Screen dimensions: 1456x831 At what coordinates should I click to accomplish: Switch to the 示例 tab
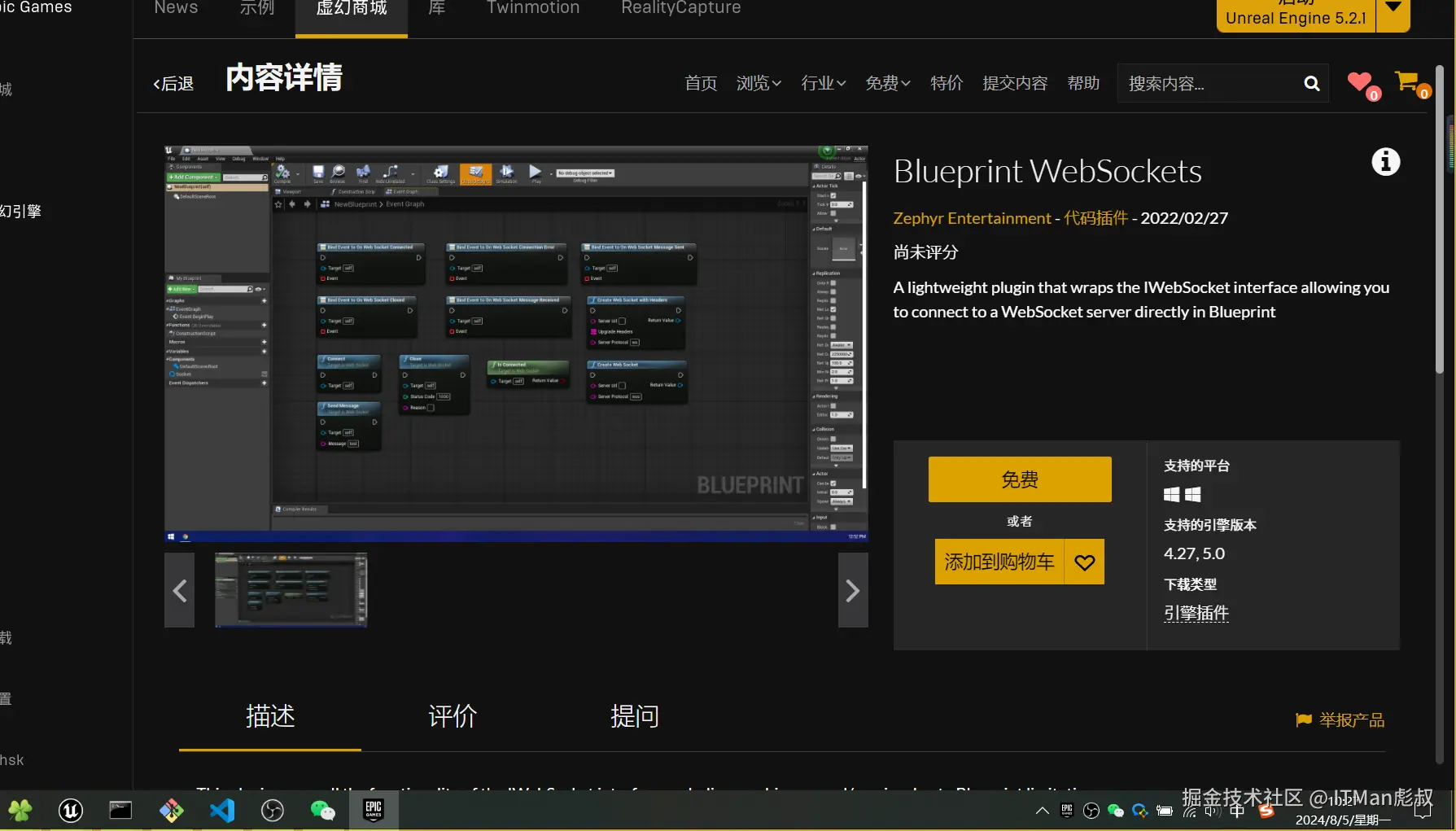[256, 8]
